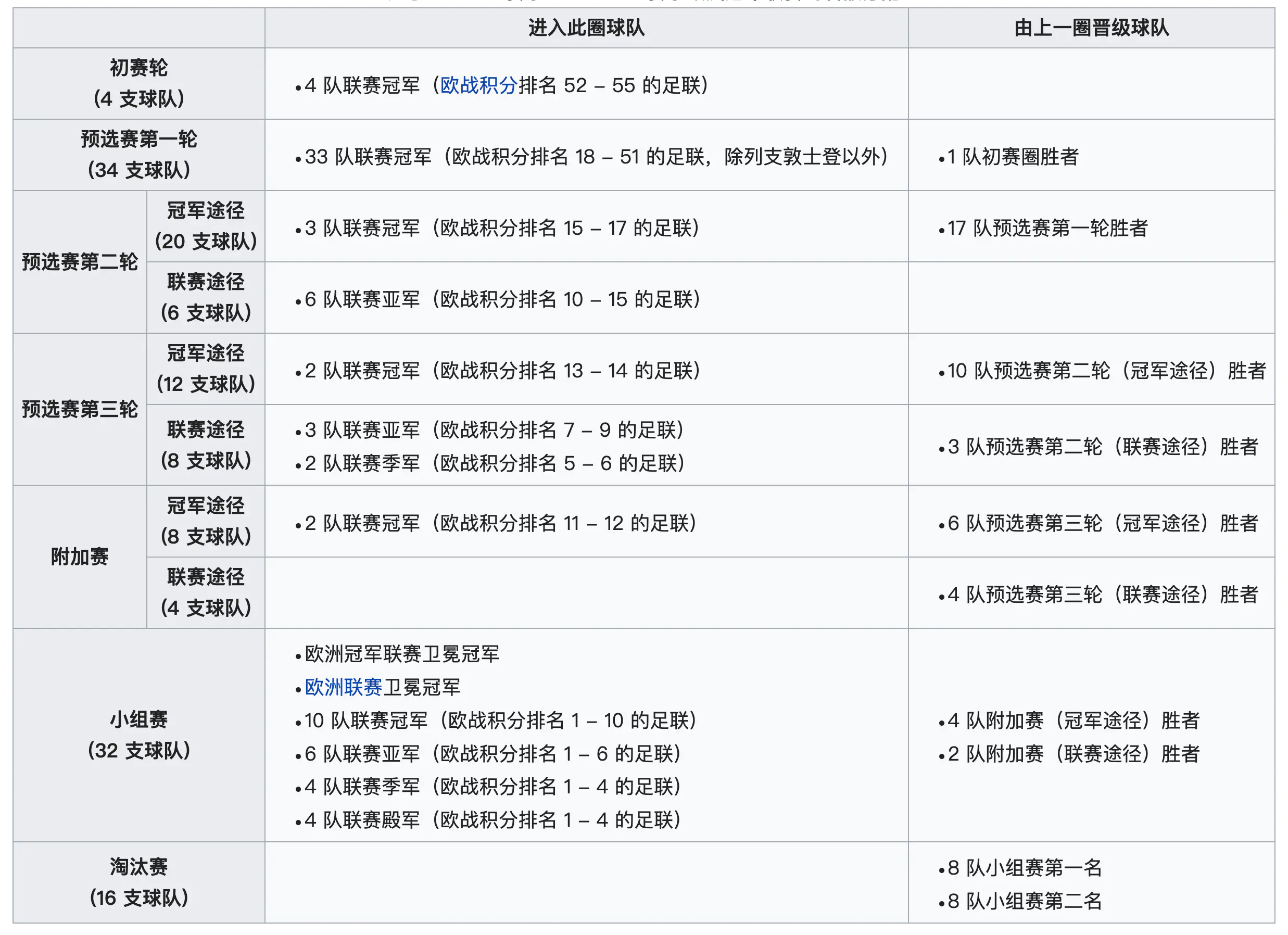The height and width of the screenshot is (935, 1288).
Task: Click 2 队联赛冠军 排名 13 – 14 entry
Action: pos(502,370)
